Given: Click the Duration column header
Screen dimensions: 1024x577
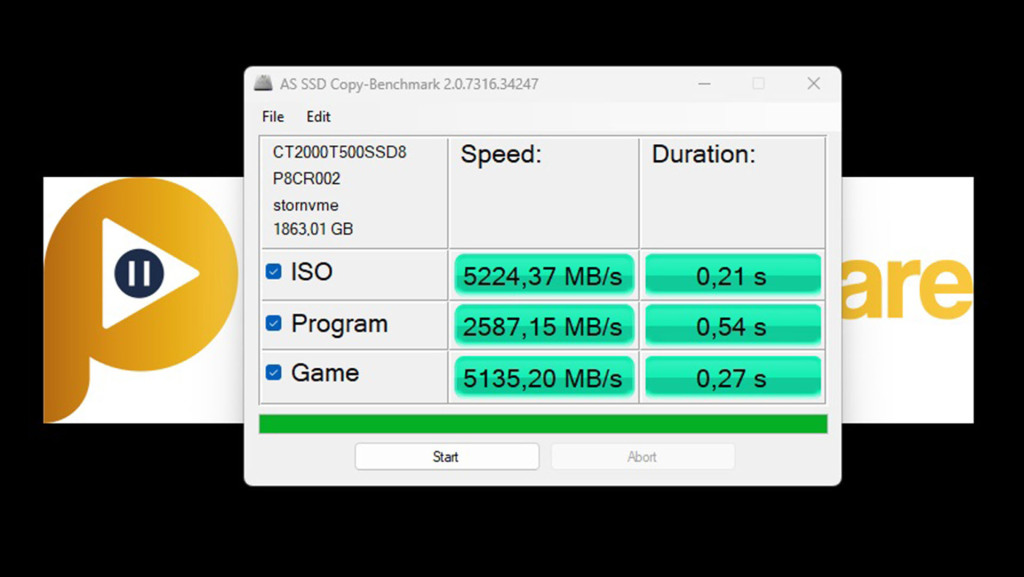Looking at the screenshot, I should click(703, 154).
